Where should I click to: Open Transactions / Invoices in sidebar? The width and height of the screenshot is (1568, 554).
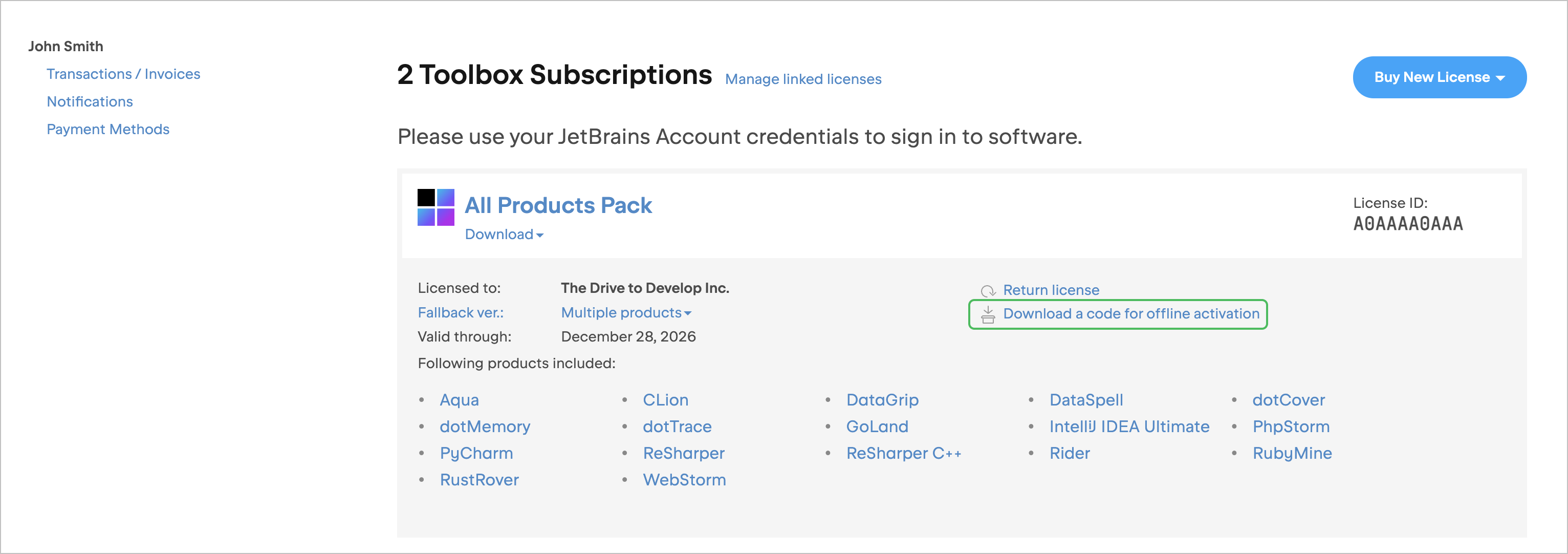[x=123, y=74]
